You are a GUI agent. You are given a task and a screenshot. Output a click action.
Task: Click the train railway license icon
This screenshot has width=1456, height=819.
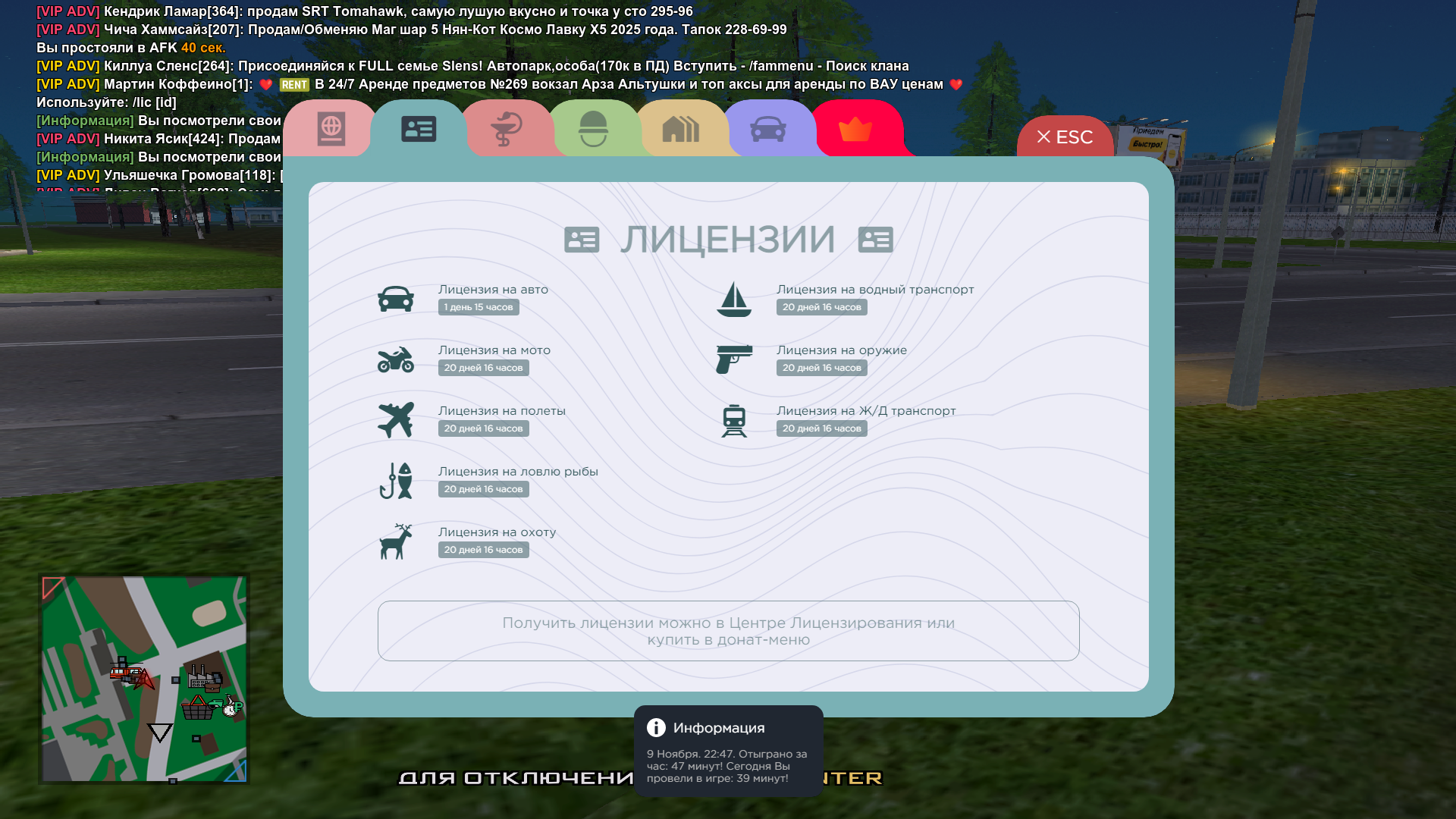pos(734,420)
